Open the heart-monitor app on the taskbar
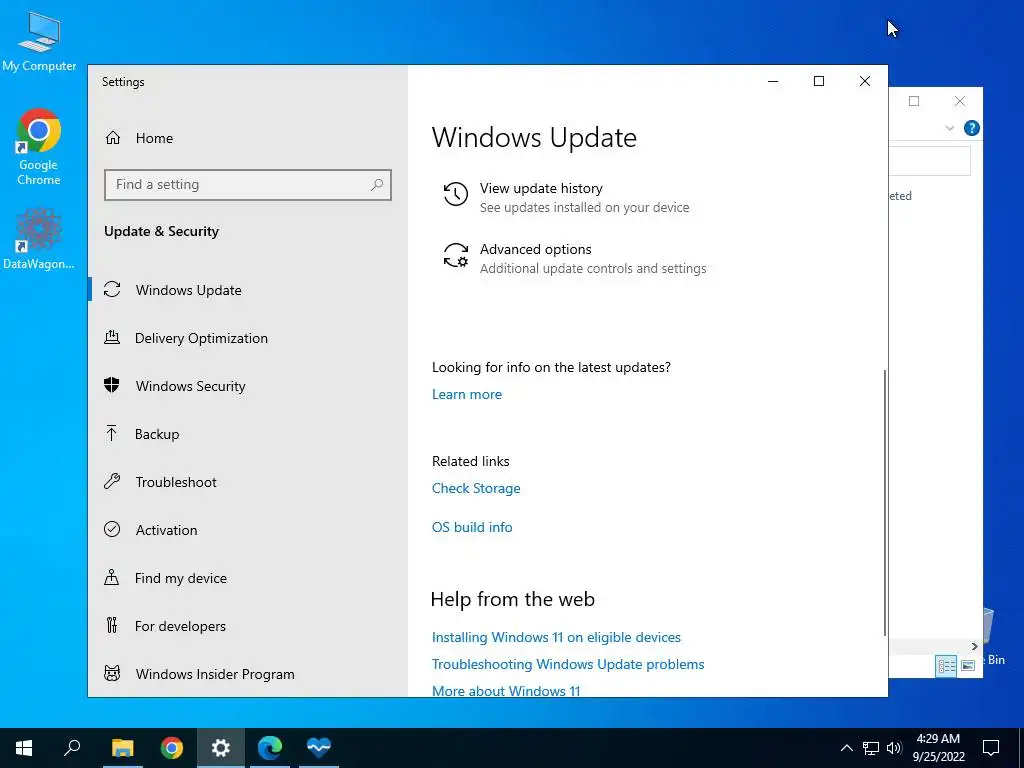The width and height of the screenshot is (1024, 768). tap(319, 748)
